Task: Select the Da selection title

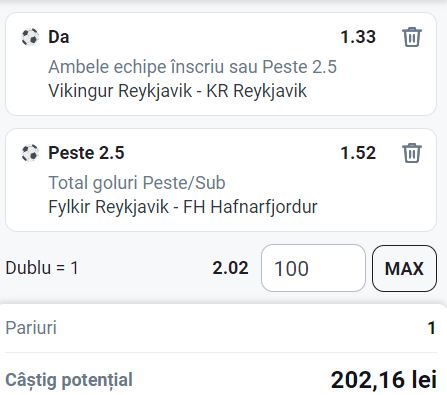Action: (x=59, y=37)
